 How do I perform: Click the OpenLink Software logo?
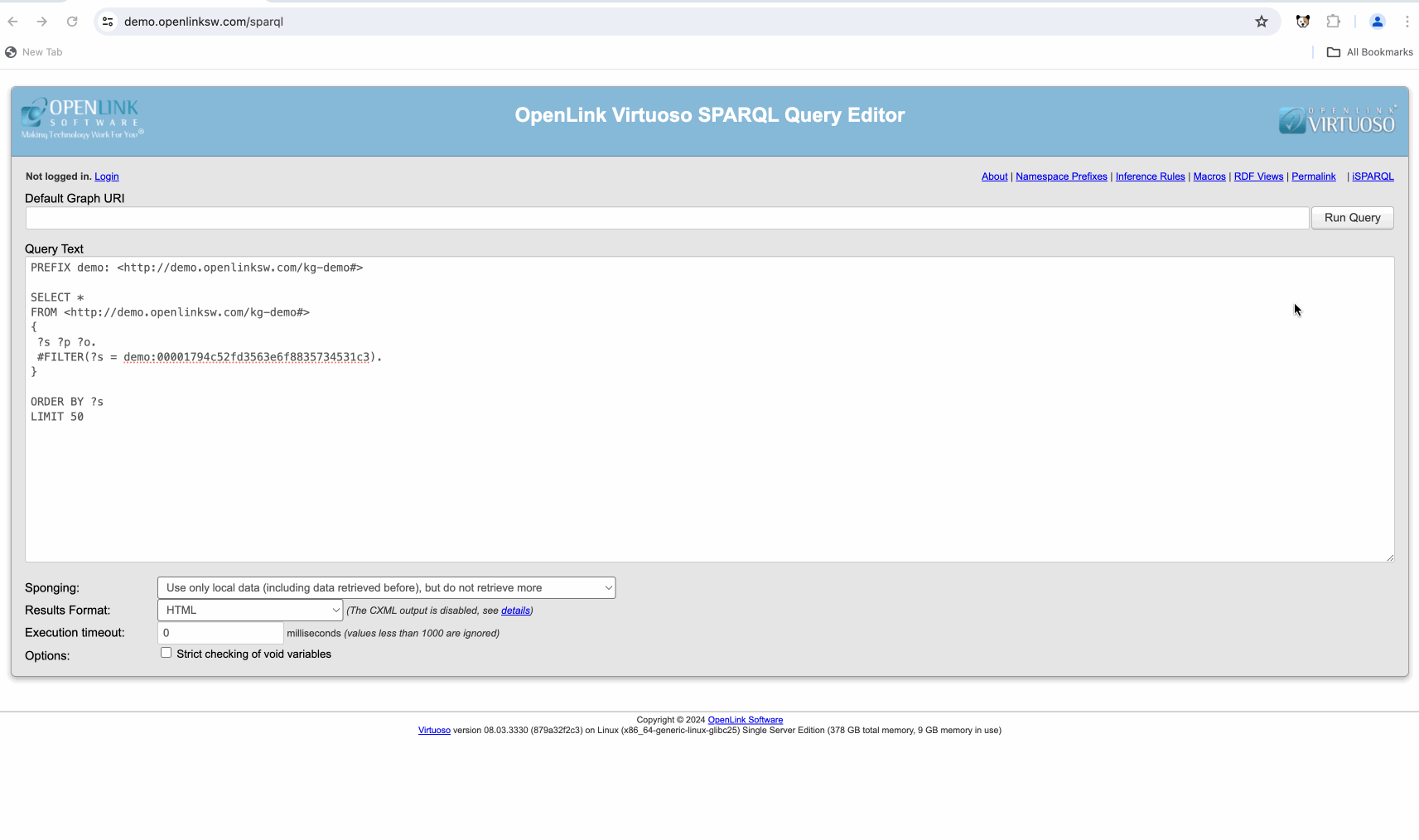pyautogui.click(x=82, y=118)
